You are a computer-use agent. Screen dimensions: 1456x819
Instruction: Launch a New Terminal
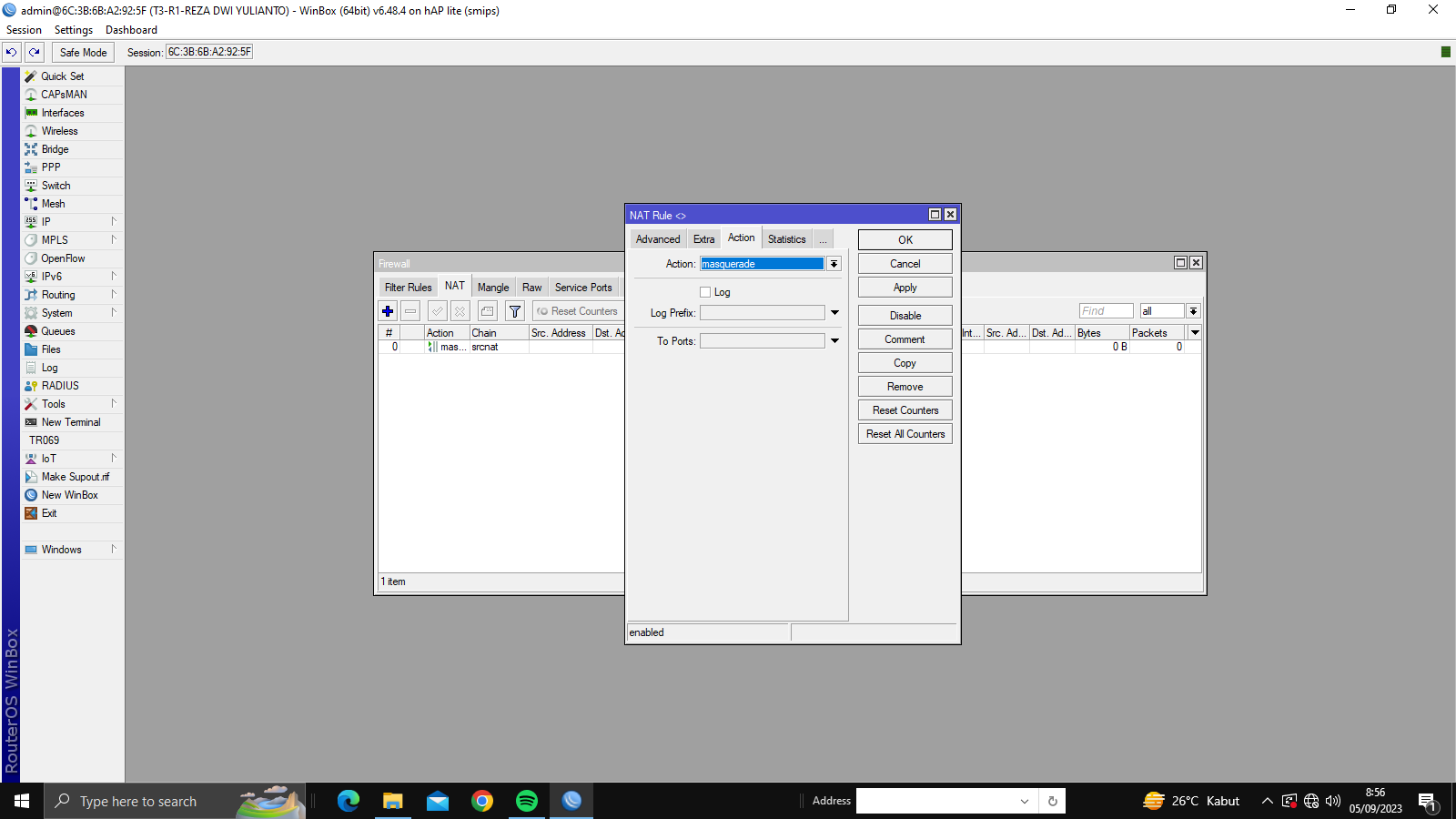click(73, 422)
